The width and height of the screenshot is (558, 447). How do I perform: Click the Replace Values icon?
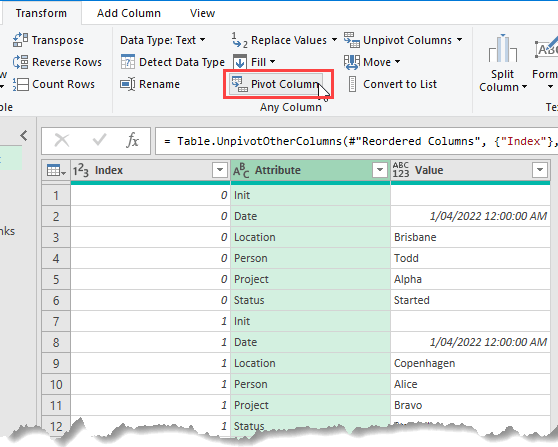[239, 40]
